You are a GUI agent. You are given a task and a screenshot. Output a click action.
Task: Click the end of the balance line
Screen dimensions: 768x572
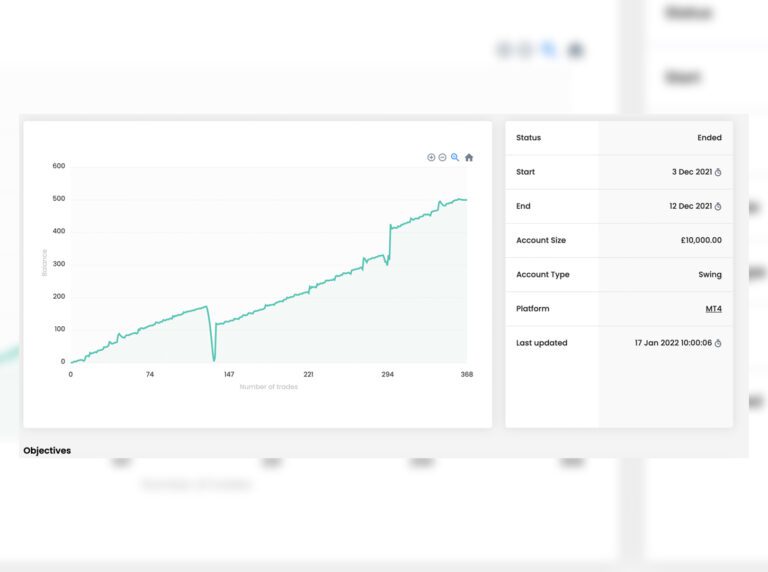tap(466, 200)
